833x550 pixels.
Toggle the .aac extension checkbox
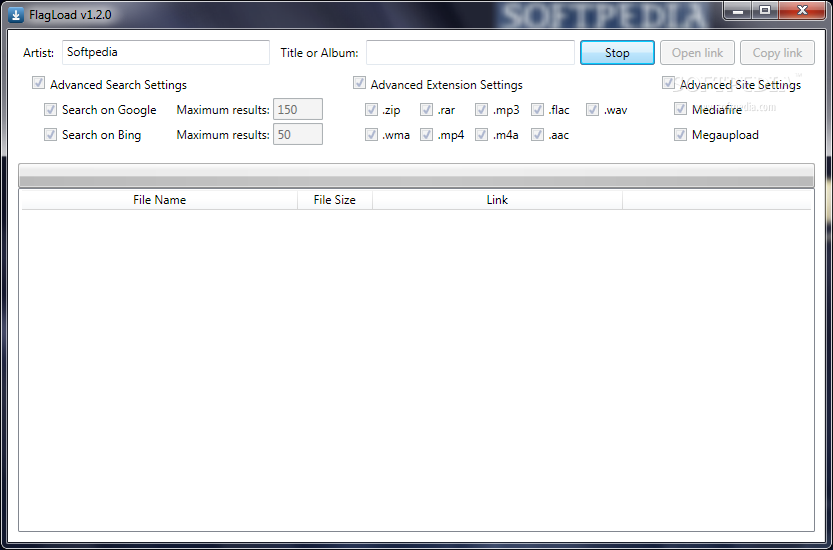click(538, 134)
